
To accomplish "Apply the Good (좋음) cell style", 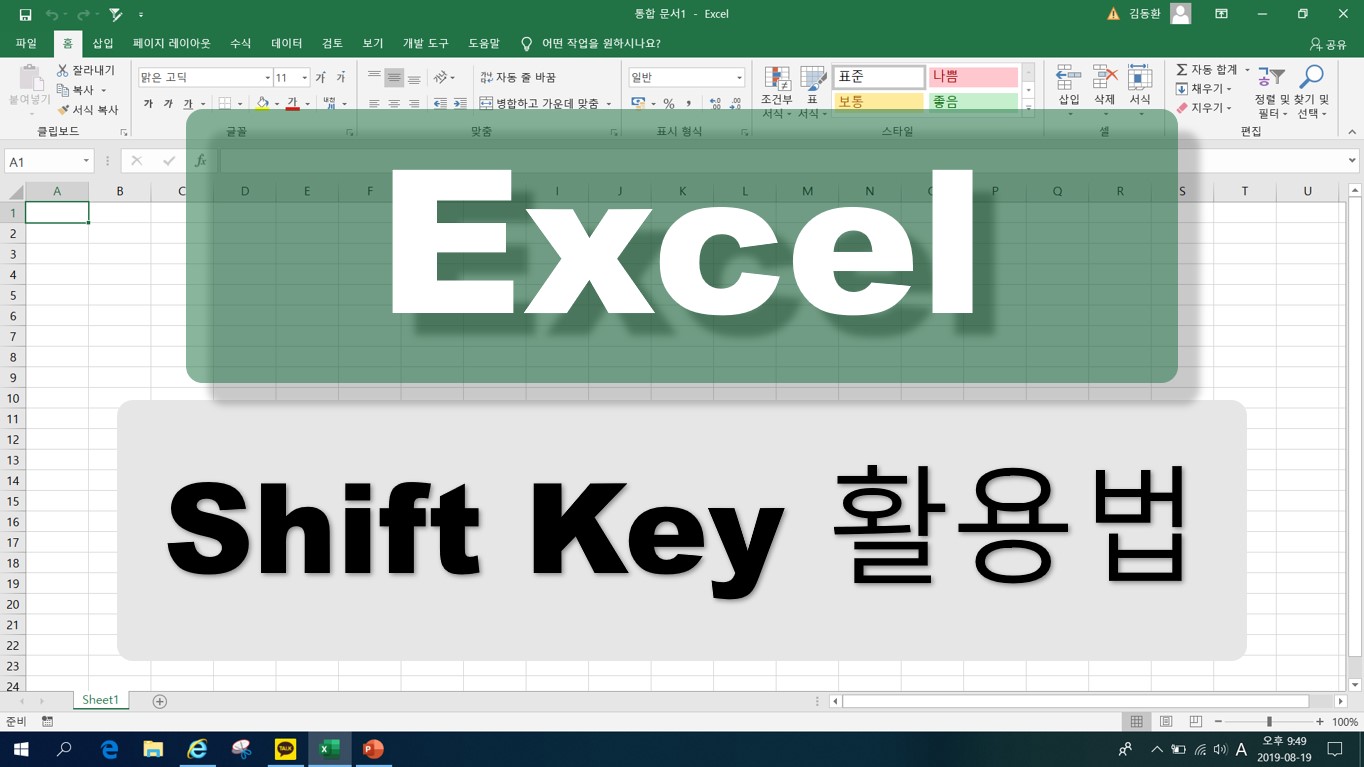I will pyautogui.click(x=974, y=102).
